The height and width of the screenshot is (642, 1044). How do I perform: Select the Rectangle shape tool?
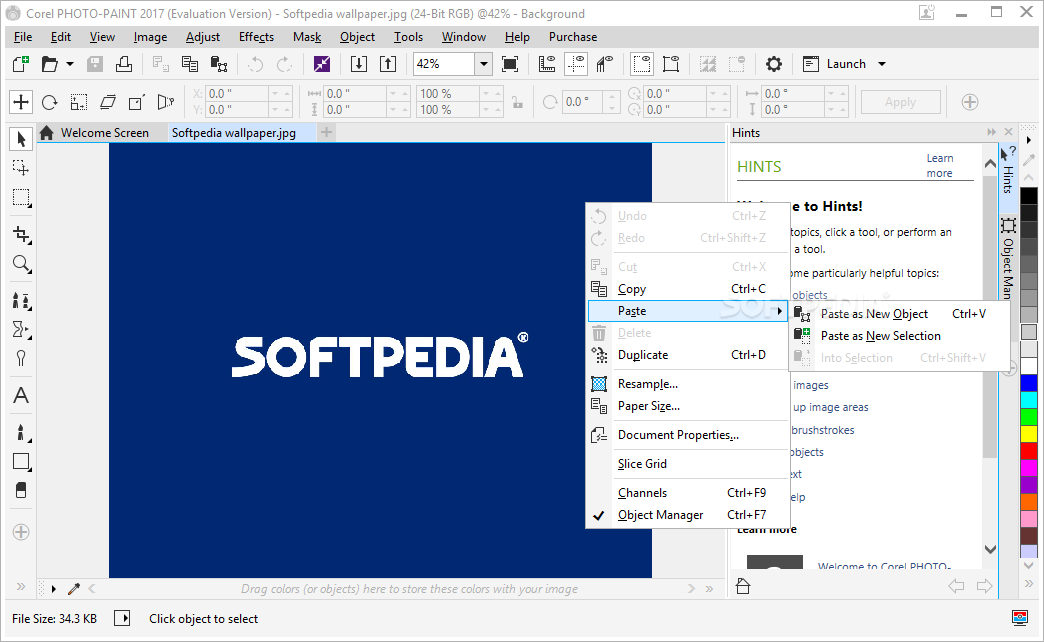click(21, 462)
